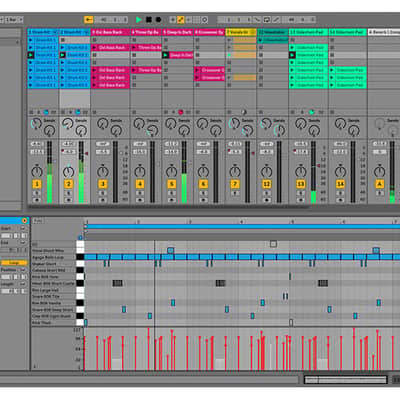The height and width of the screenshot is (400, 400).
Task: Toggle the track 14 activator button
Action: (340, 184)
